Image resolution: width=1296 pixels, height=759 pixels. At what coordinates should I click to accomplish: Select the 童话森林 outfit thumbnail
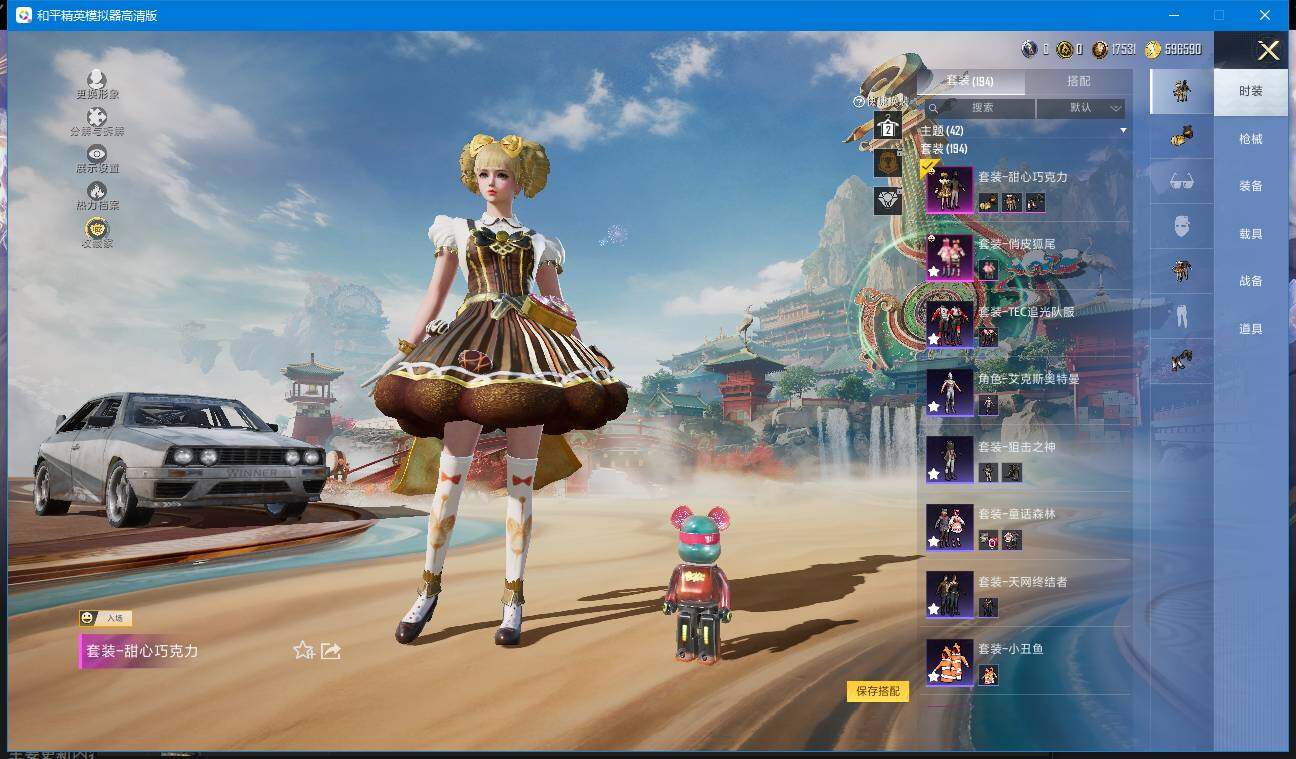(x=949, y=527)
